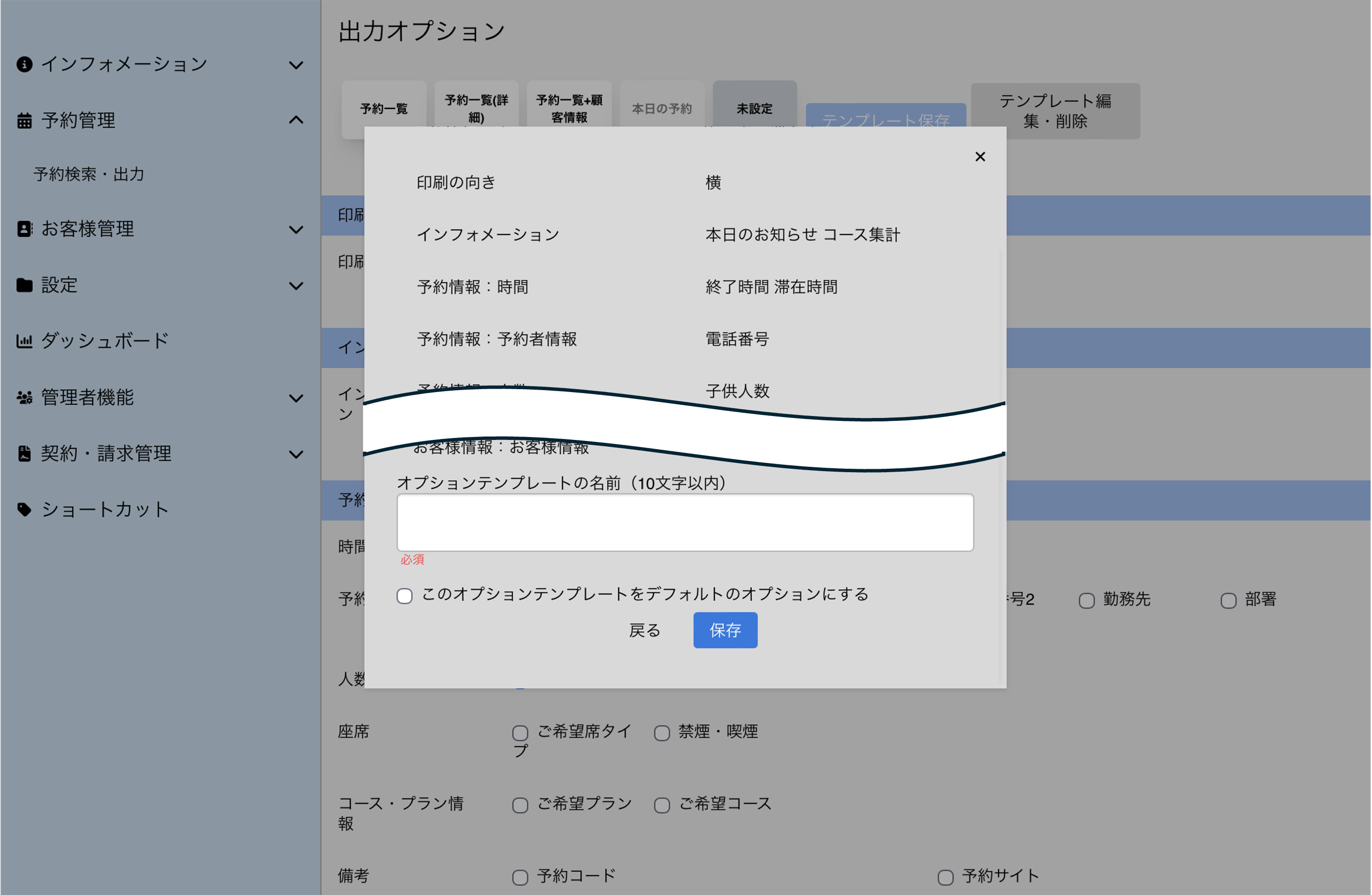Click the 契約・請求管理 document icon

pos(24,454)
